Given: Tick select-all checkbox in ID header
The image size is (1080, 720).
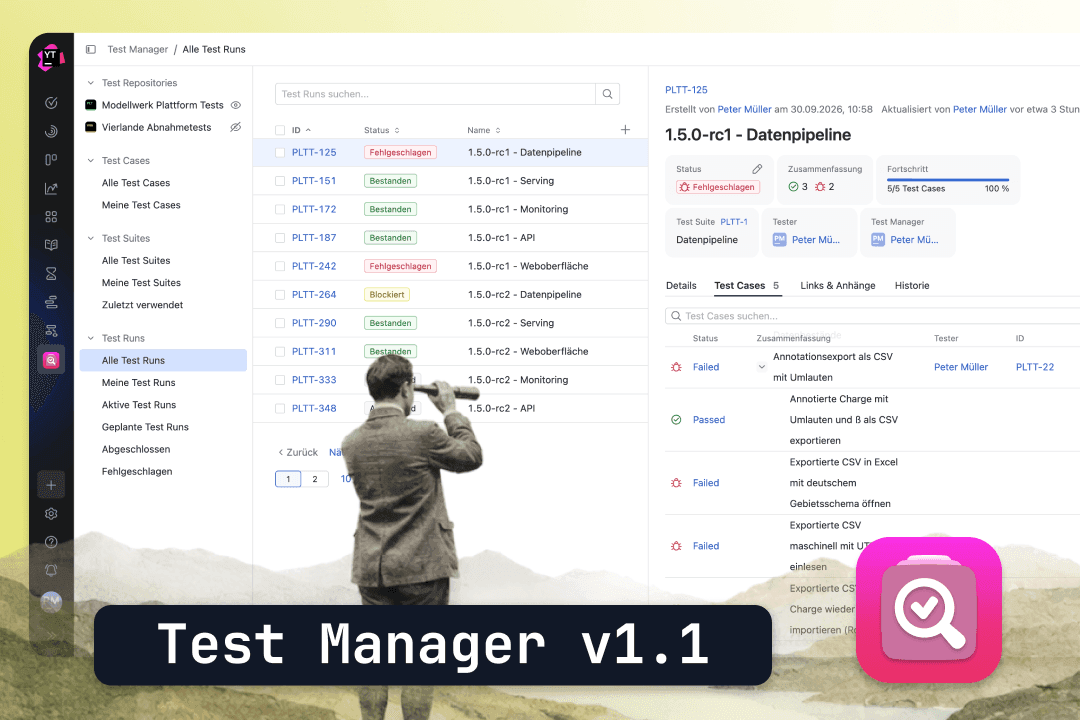Looking at the screenshot, I should [280, 130].
